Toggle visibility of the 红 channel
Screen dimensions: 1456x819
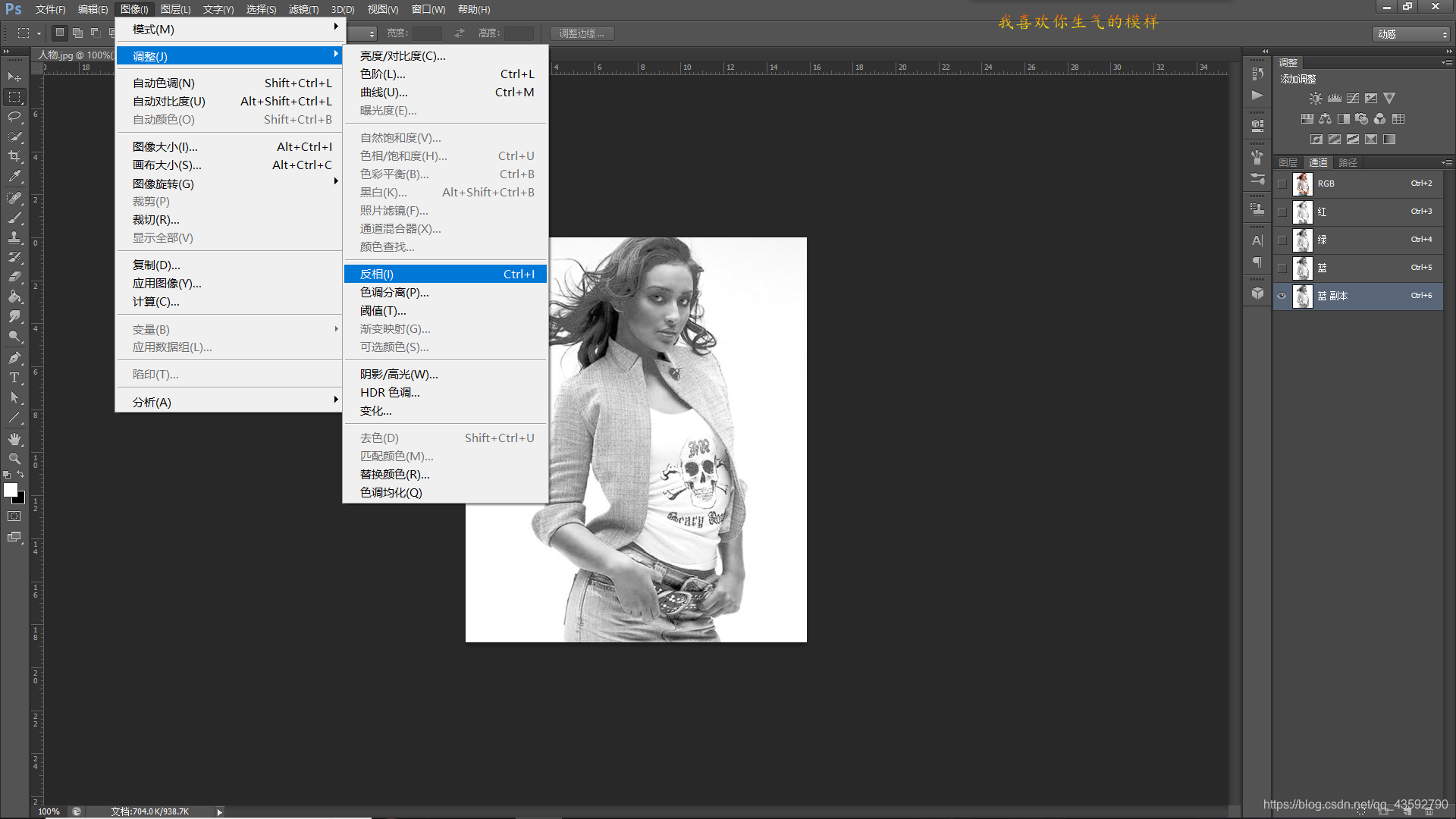[1282, 212]
